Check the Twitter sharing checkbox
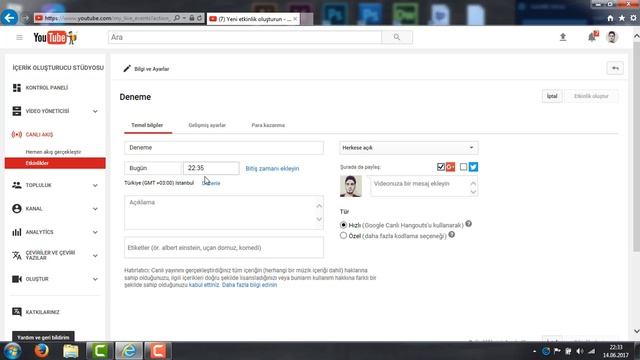640x360 pixels. (x=463, y=167)
